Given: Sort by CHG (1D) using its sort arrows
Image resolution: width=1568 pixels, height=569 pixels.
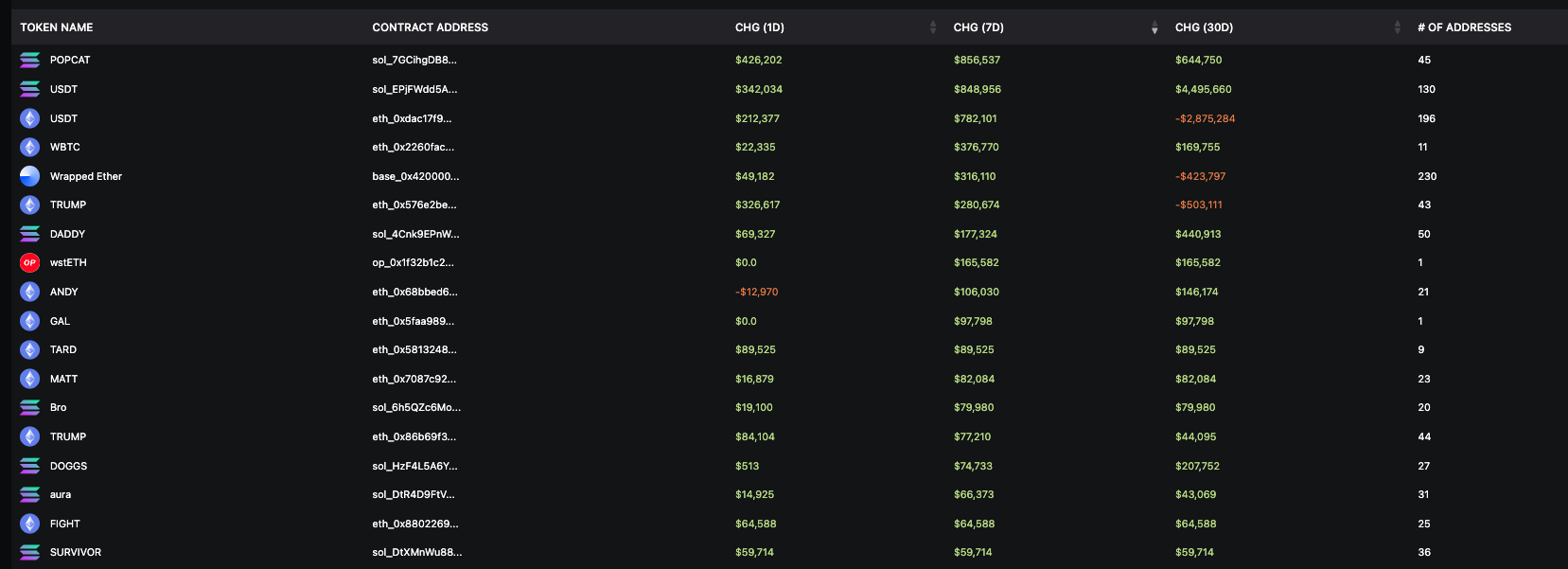Looking at the screenshot, I should tap(933, 27).
